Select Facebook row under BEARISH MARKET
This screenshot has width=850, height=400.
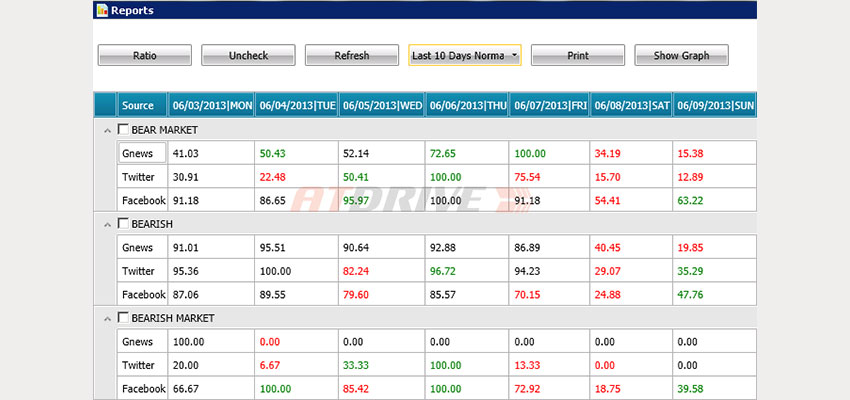[437, 388]
